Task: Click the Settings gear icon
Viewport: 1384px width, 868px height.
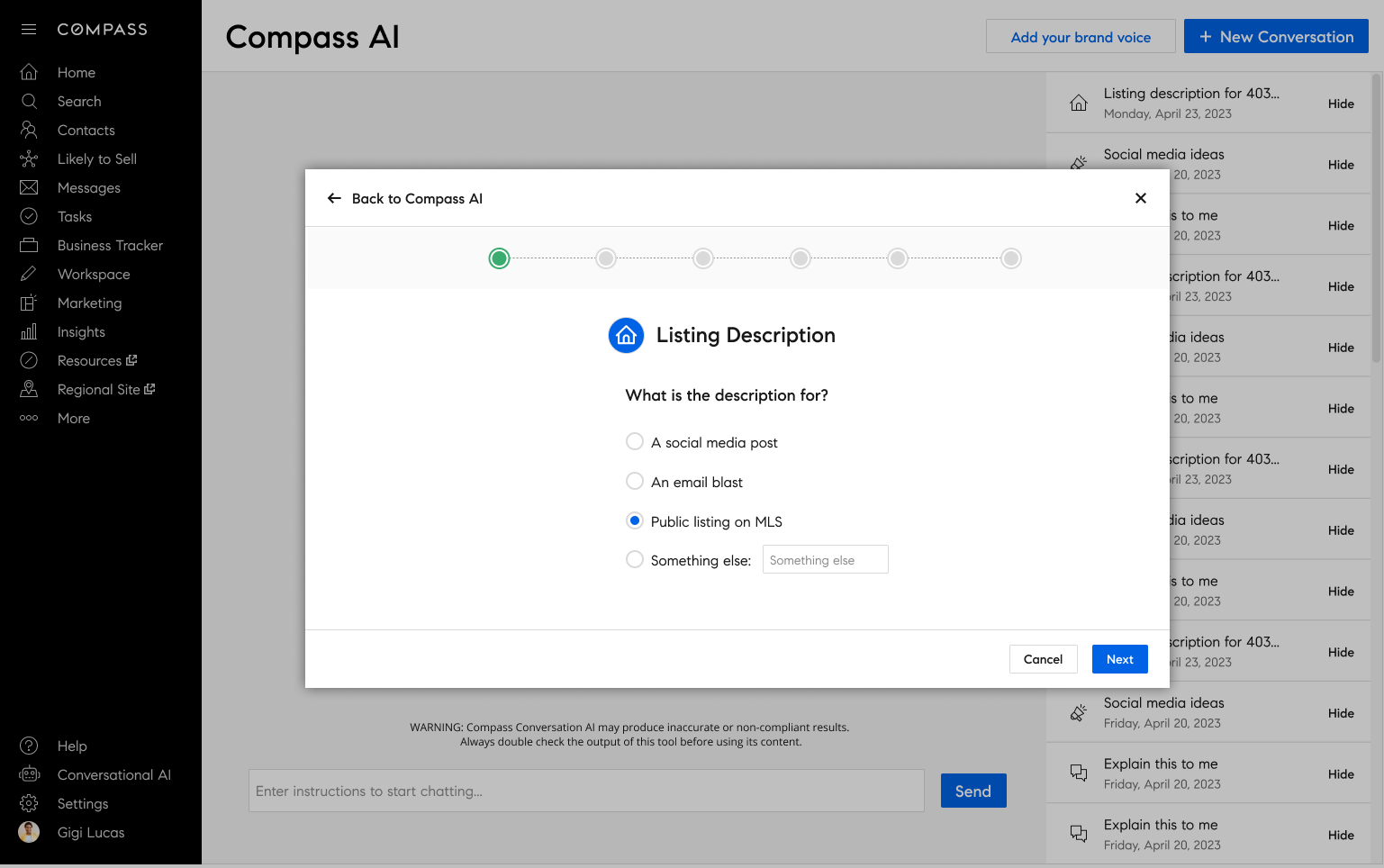Action: pos(29,803)
